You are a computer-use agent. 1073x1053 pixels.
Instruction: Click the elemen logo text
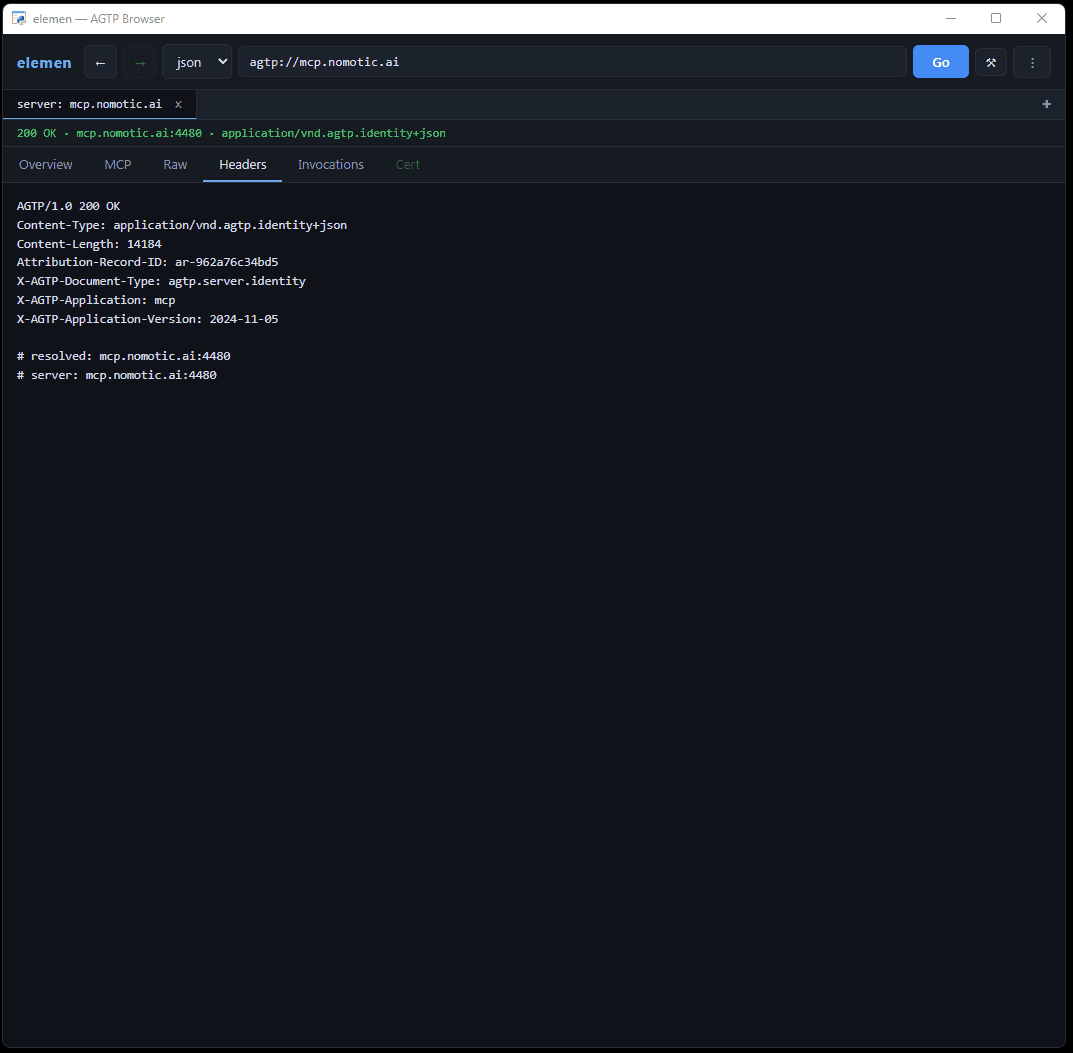44,62
